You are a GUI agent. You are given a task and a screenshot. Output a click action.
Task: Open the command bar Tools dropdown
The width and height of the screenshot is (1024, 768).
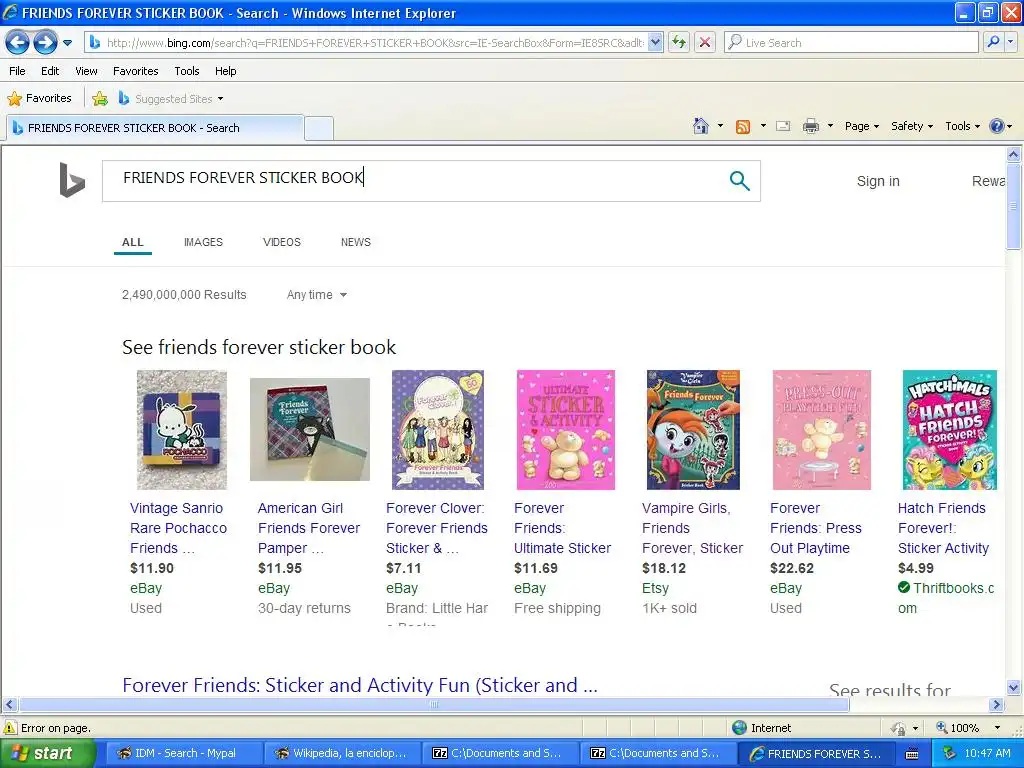tap(962, 126)
